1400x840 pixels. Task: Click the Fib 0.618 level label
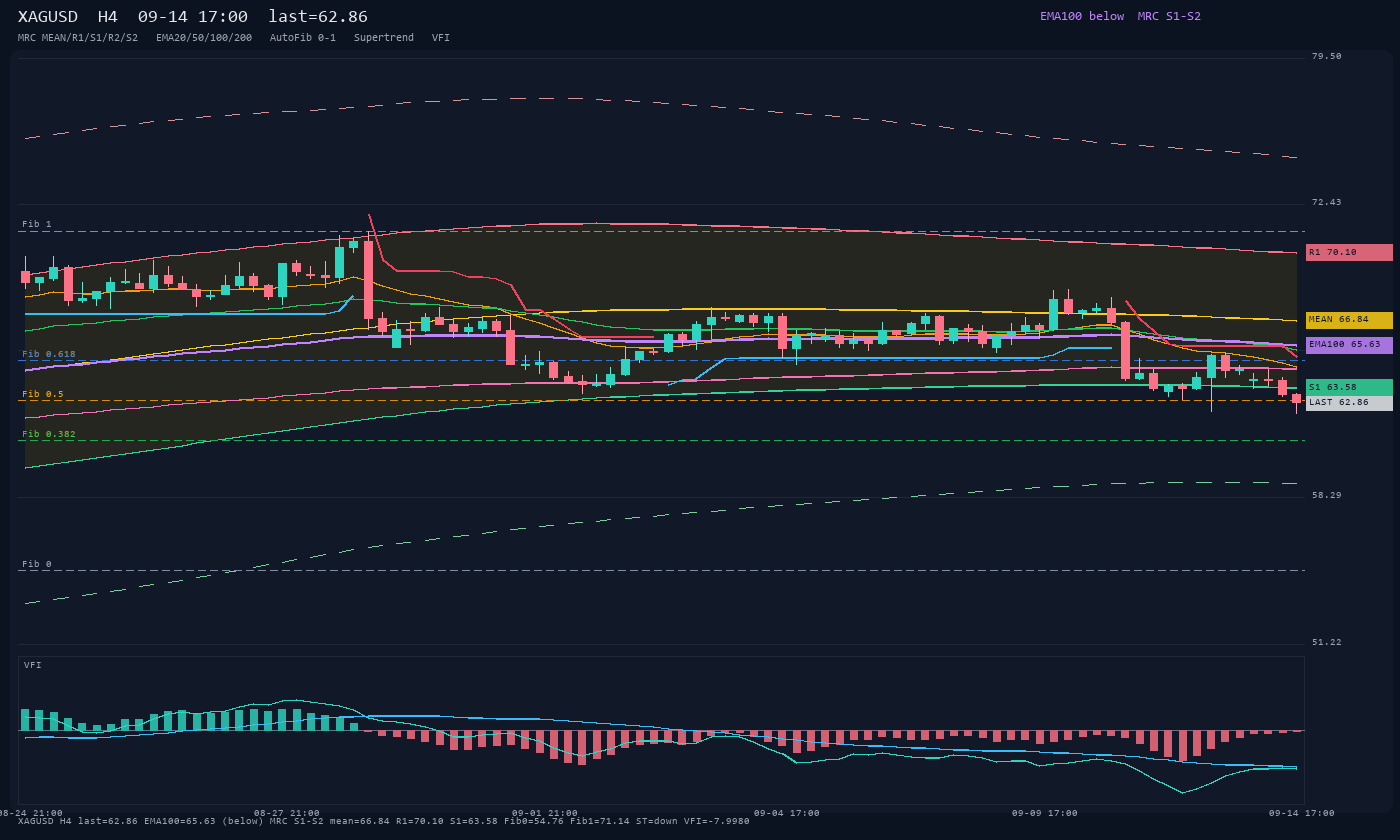coord(49,354)
